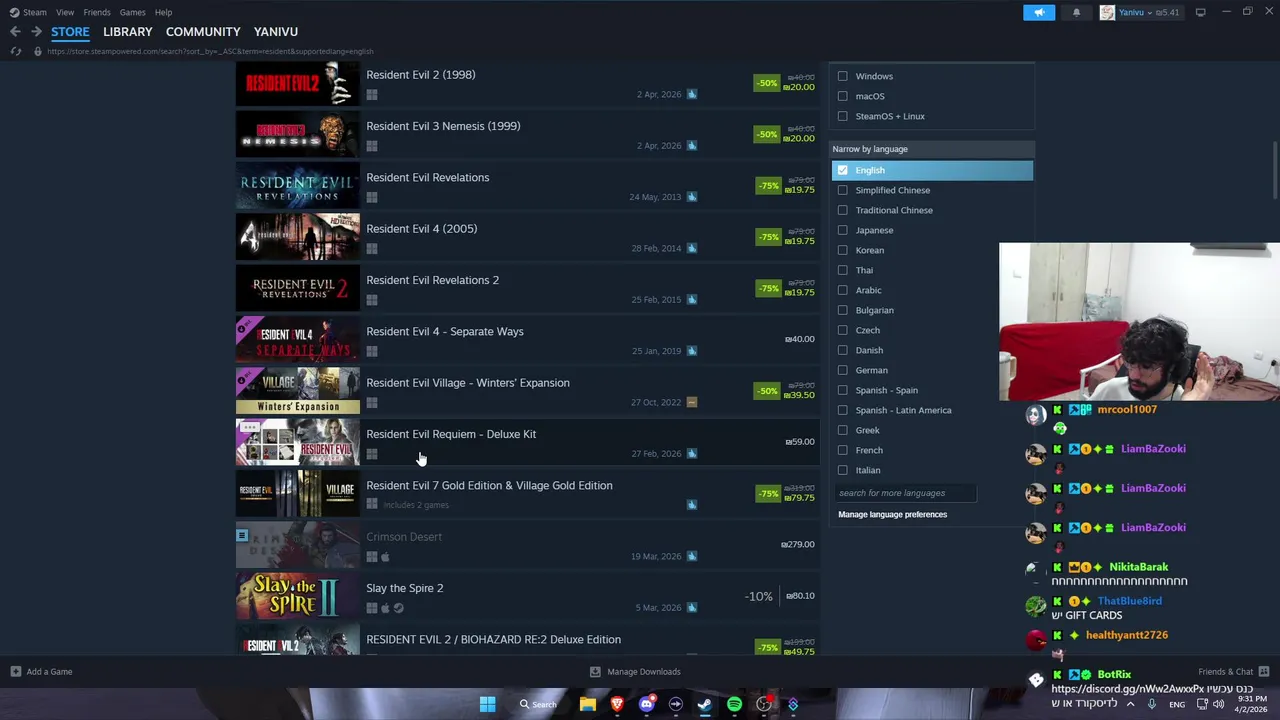Click Manage language preferences link
This screenshot has height=720, width=1280.
click(x=892, y=514)
